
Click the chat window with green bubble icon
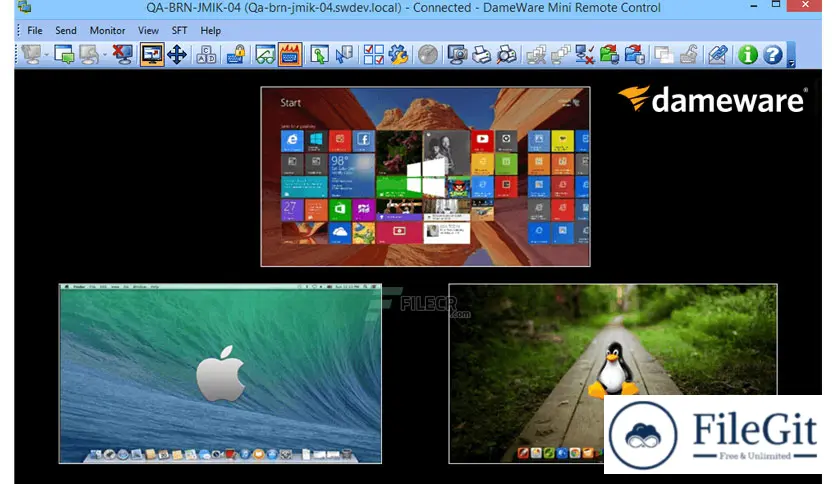click(65, 54)
